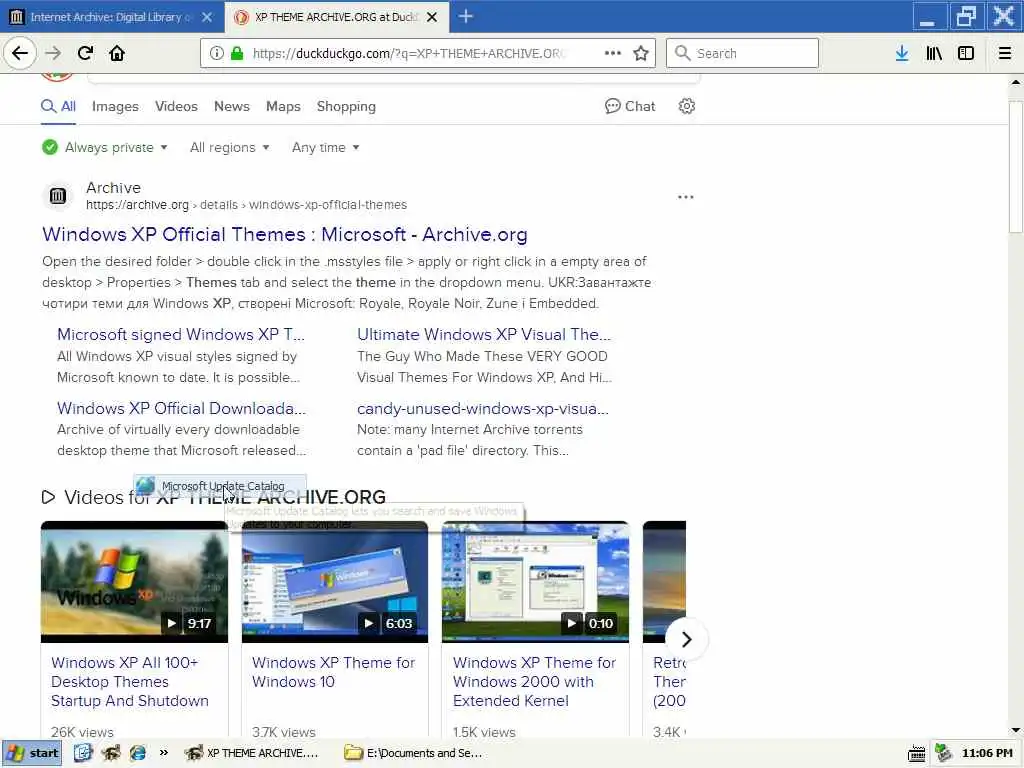Go back to the previous page
This screenshot has width=1024, height=768.
click(x=20, y=53)
